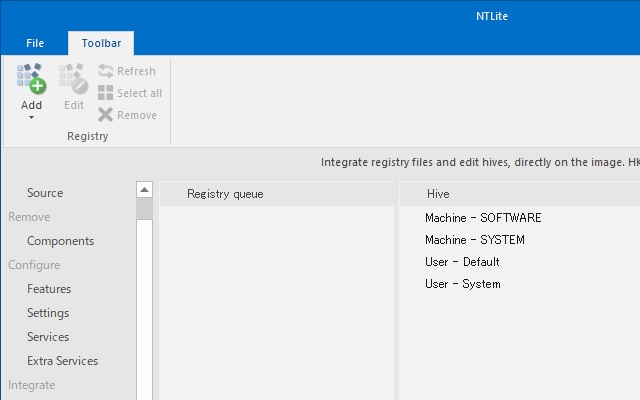This screenshot has width=640, height=400.
Task: Click the Configure section label in sidebar
Action: click(x=34, y=265)
